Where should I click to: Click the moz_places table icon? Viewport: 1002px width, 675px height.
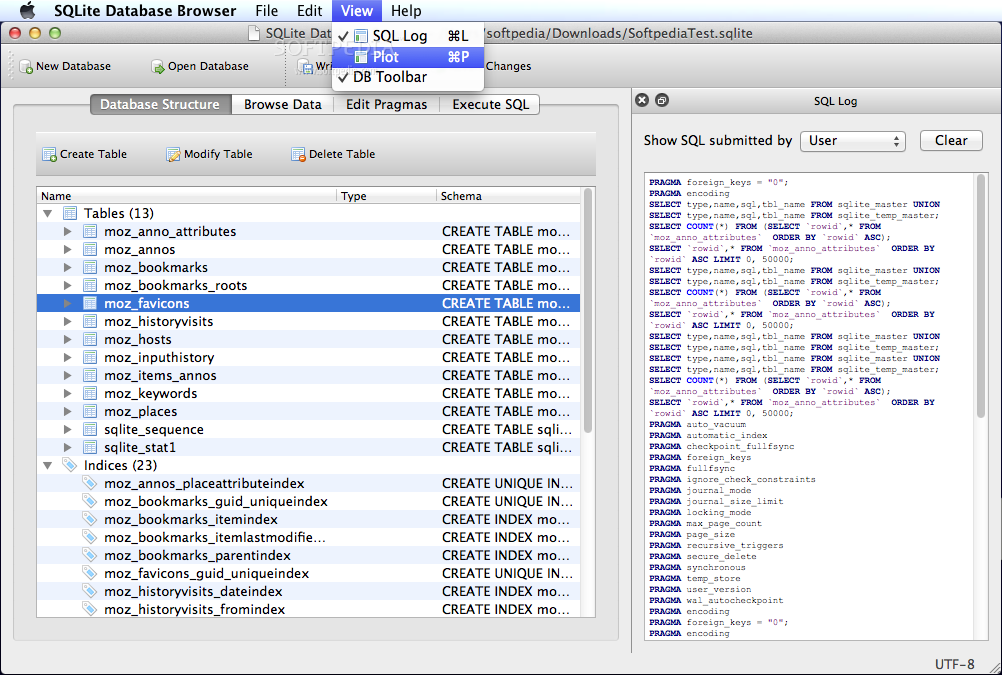[90, 411]
